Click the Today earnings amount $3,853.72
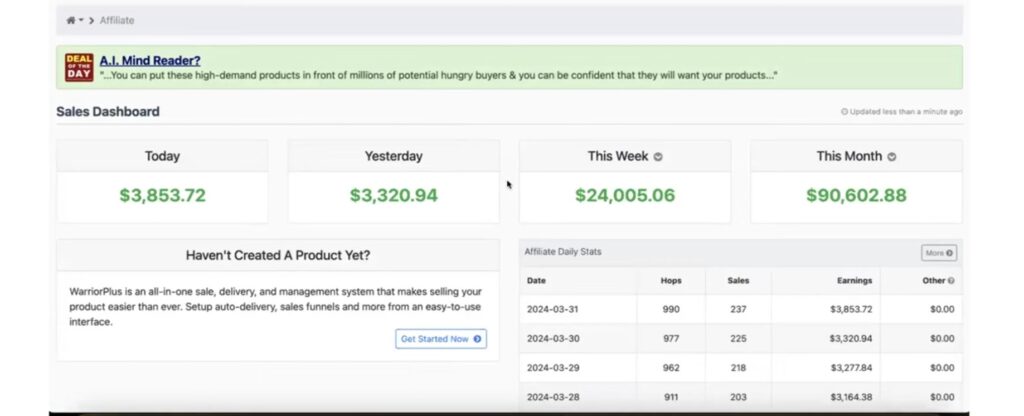 click(161, 195)
